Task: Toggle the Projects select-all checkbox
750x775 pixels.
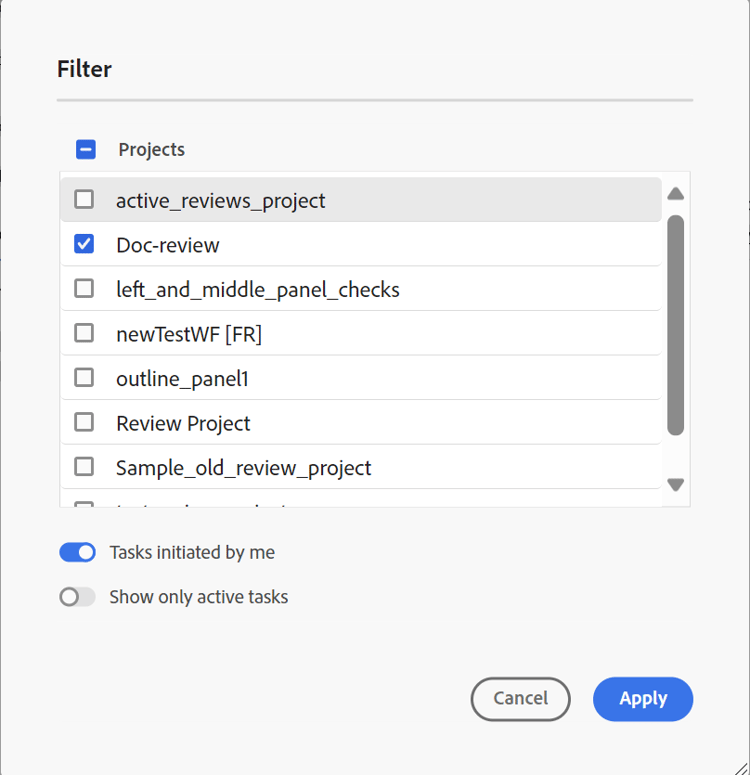Action: click(86, 150)
